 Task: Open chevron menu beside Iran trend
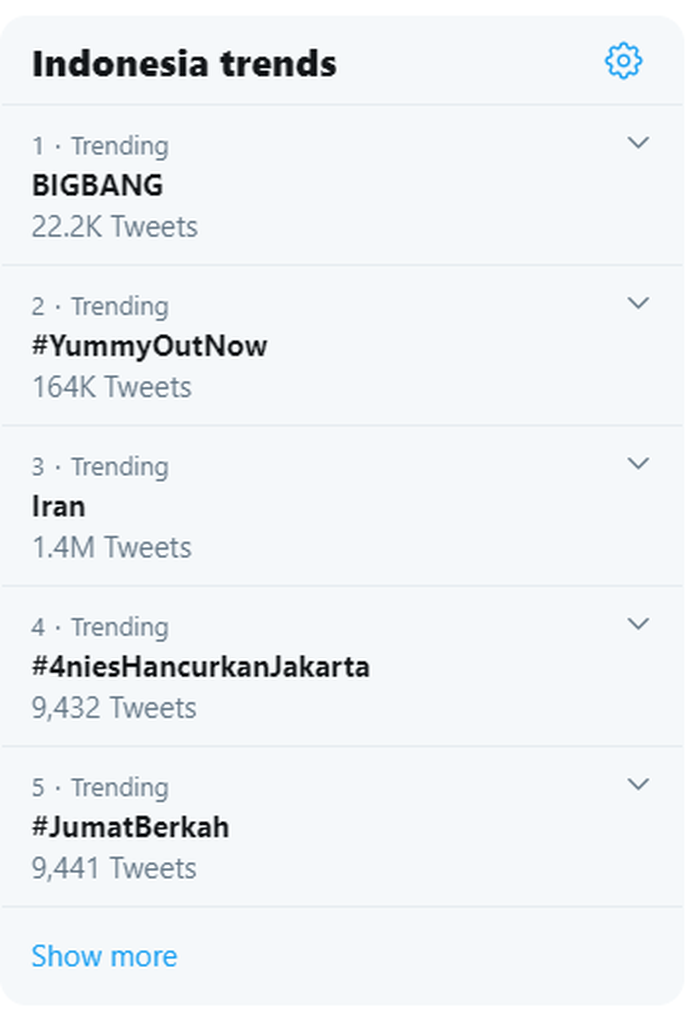638,463
